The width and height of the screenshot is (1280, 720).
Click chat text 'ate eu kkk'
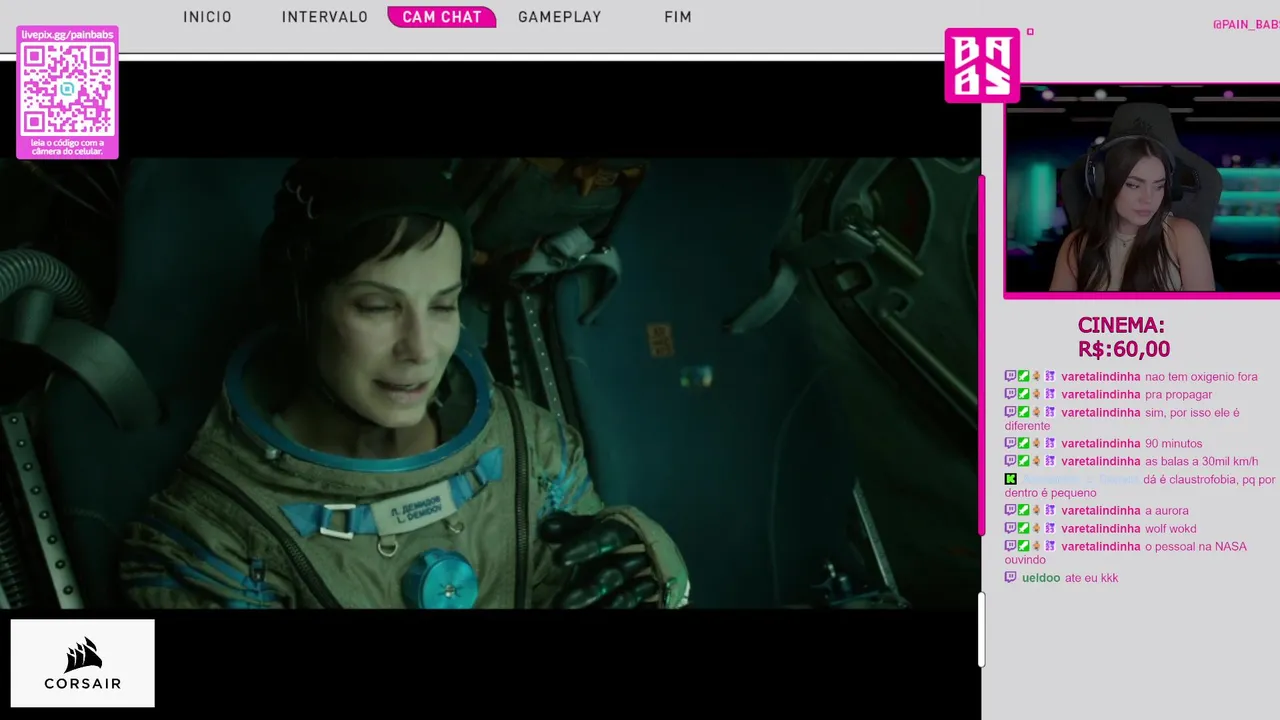point(1091,578)
